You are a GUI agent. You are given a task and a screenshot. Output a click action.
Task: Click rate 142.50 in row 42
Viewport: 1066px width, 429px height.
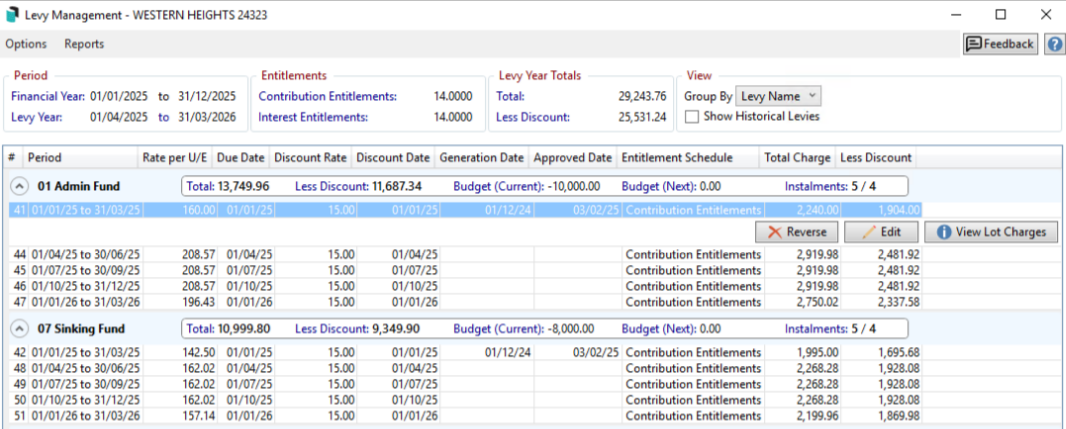coord(199,352)
